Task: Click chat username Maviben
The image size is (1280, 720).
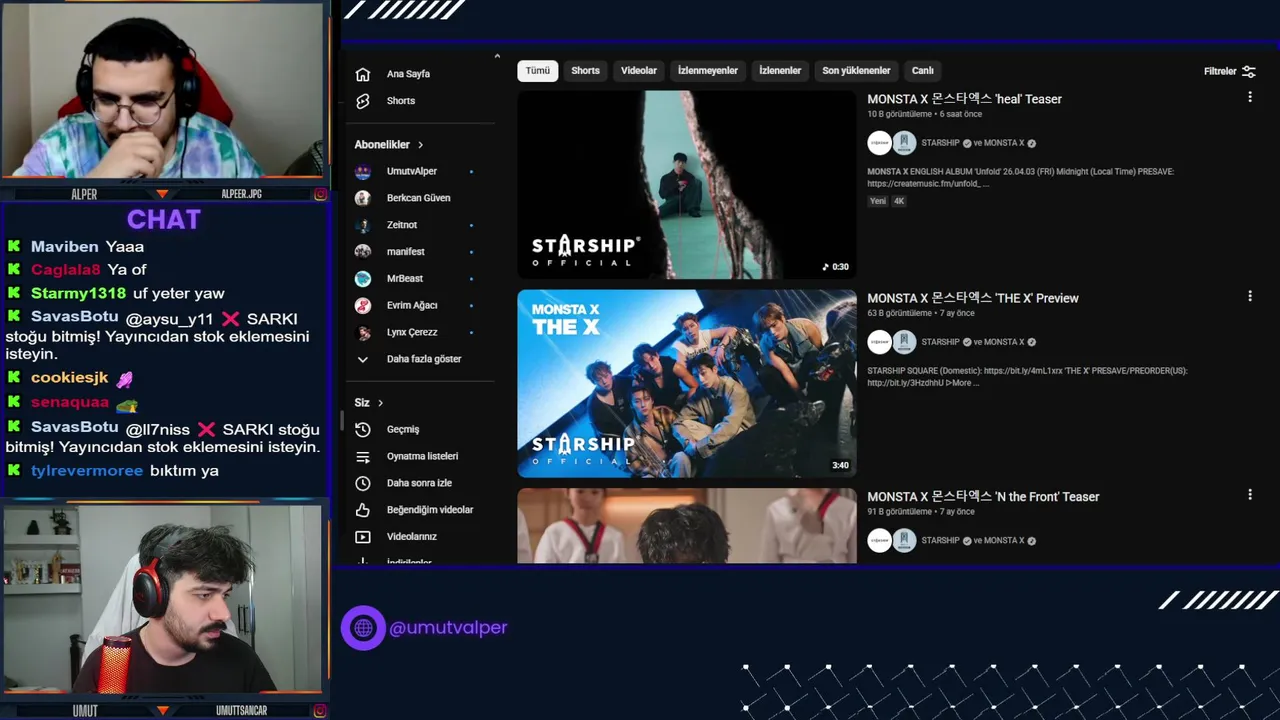Action: pos(65,247)
